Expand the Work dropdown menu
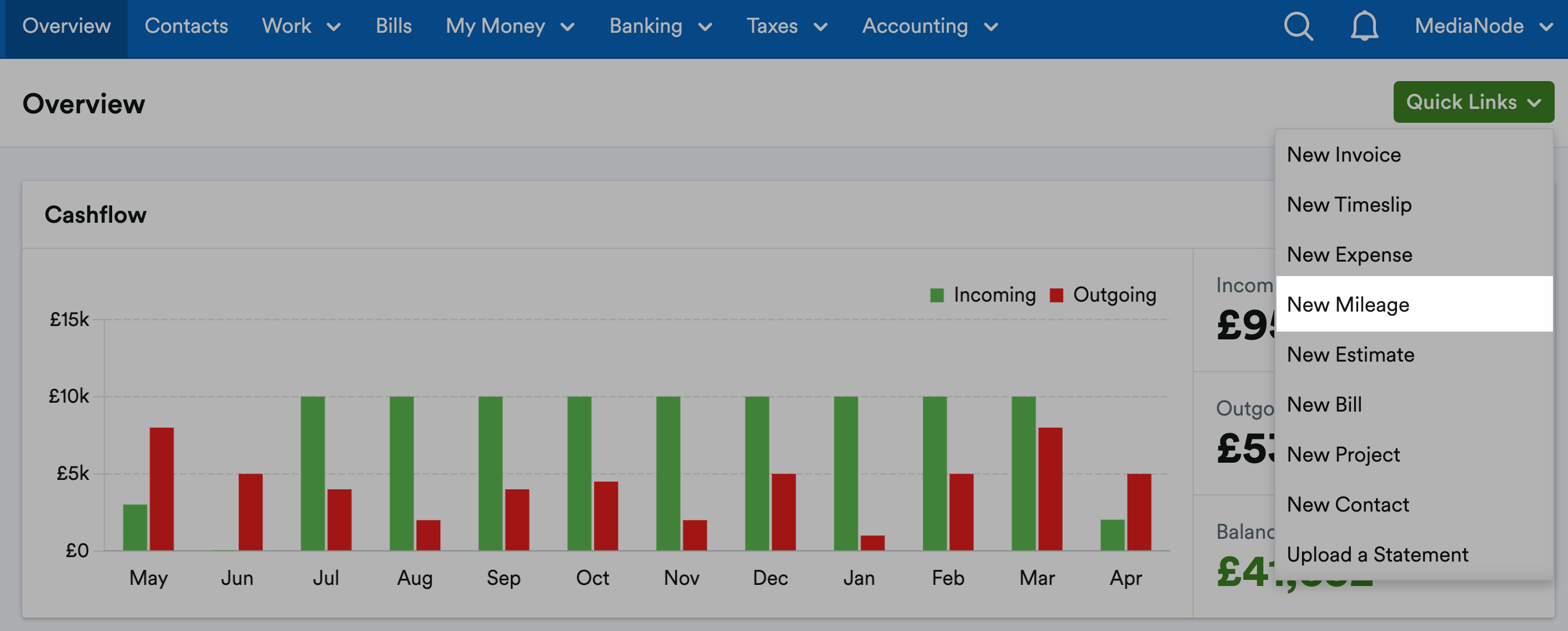This screenshot has width=1568, height=631. tap(301, 27)
